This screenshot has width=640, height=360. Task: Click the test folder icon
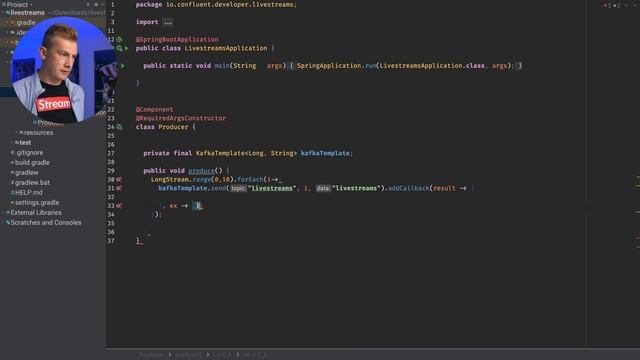[x=17, y=142]
